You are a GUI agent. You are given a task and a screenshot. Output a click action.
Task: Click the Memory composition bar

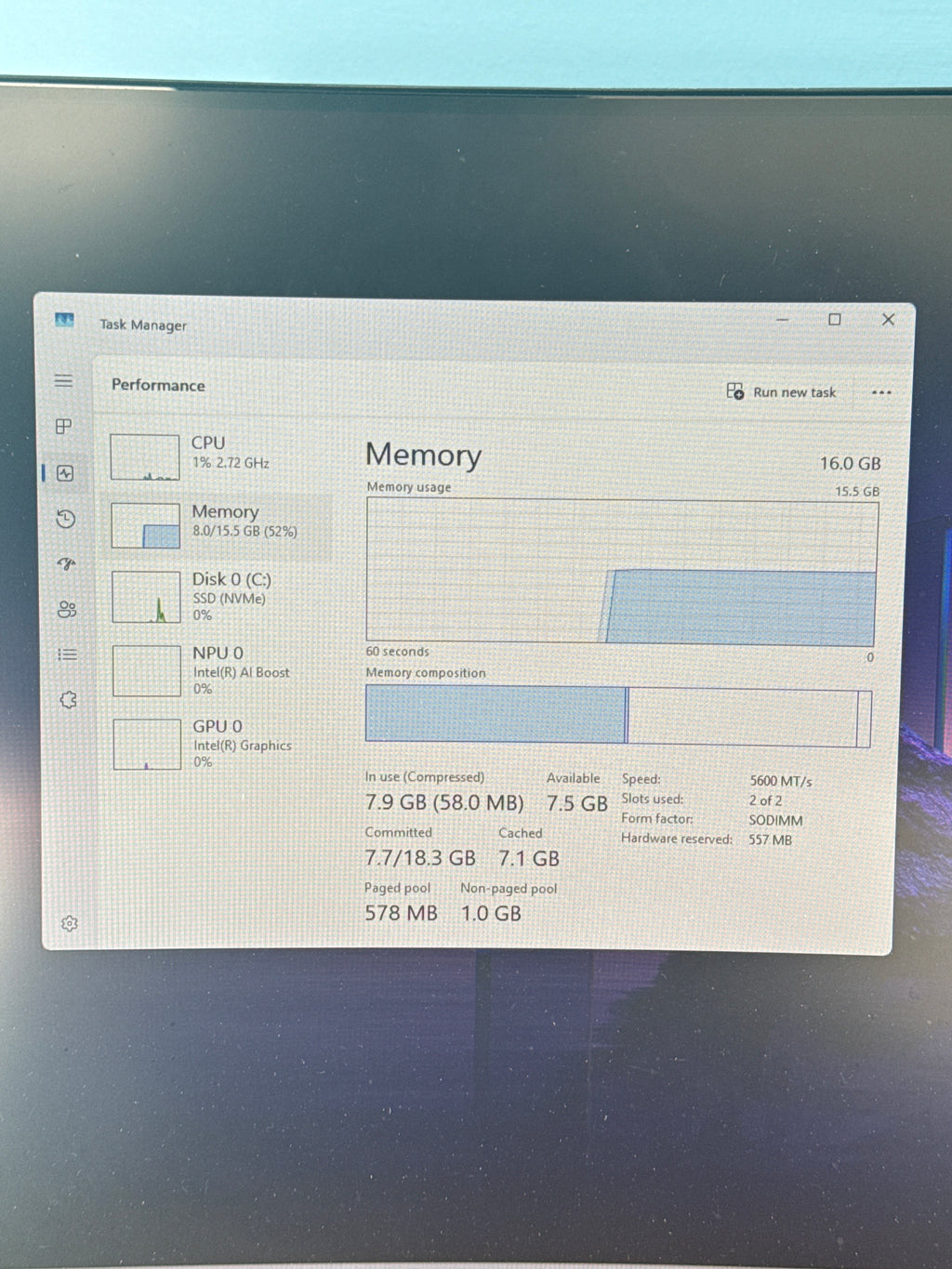click(618, 716)
